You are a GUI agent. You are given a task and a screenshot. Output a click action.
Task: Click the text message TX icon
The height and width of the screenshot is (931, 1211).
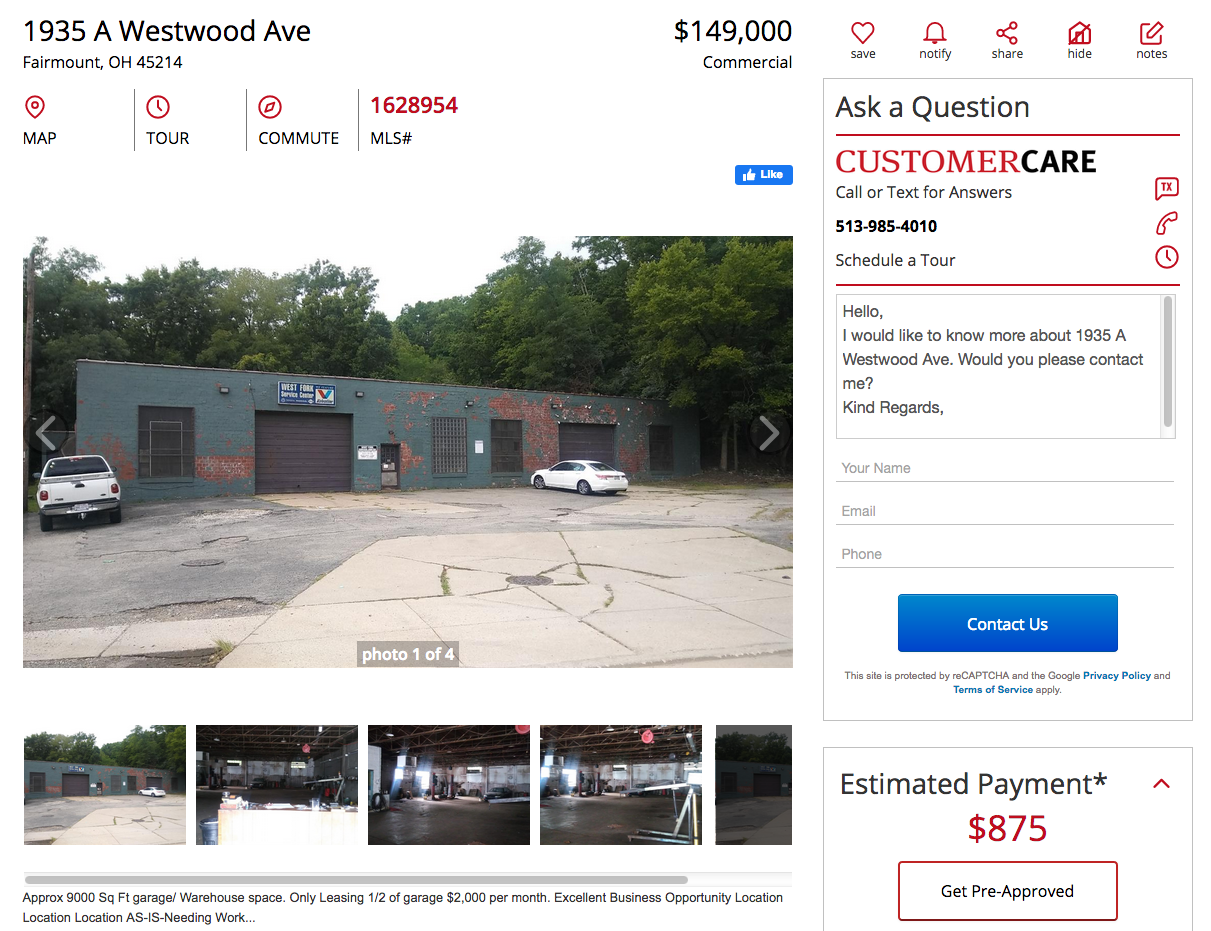tap(1167, 188)
